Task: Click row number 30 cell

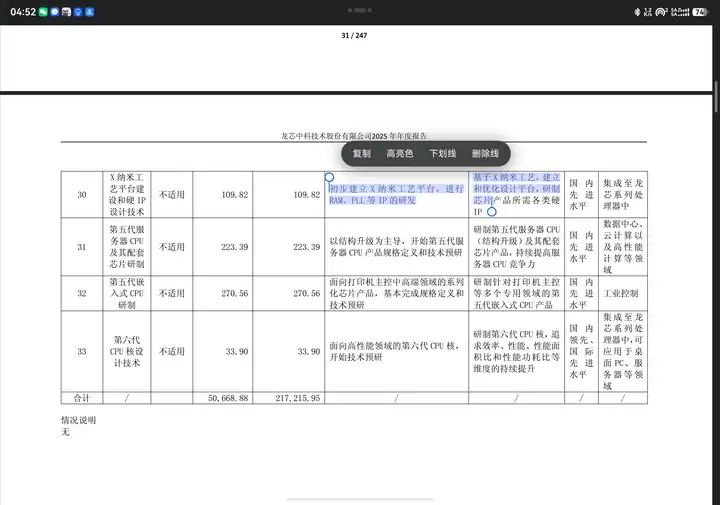Action: [x=82, y=195]
